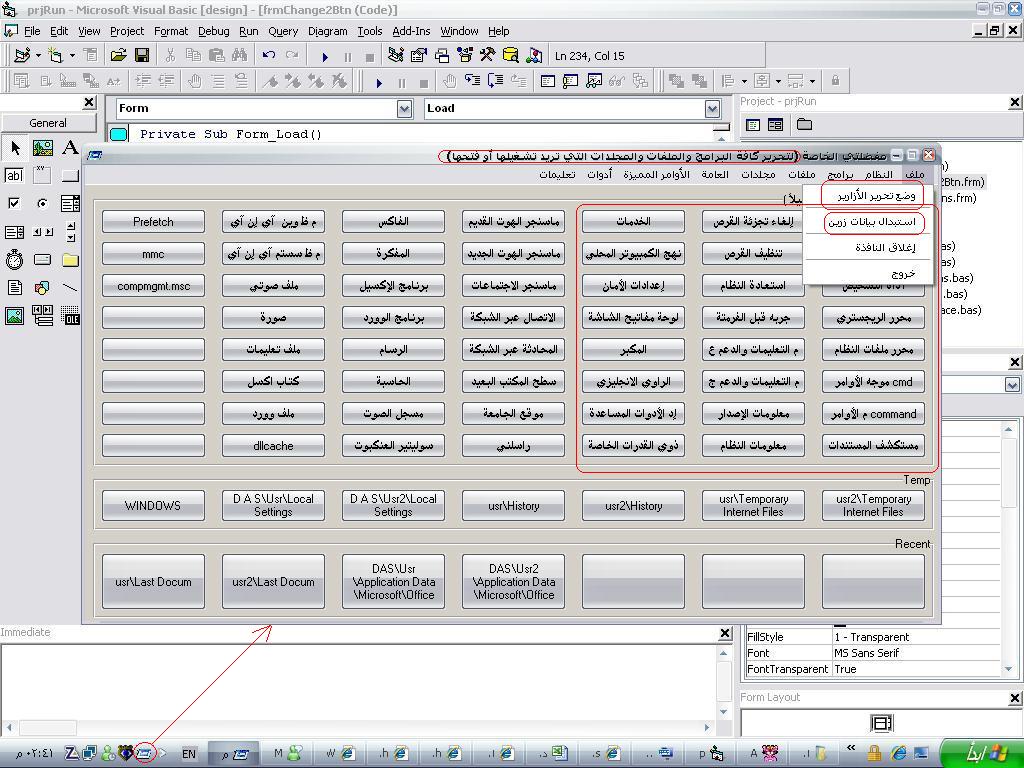
Task: Open the Toolbox hammer icon
Action: [x=488, y=56]
